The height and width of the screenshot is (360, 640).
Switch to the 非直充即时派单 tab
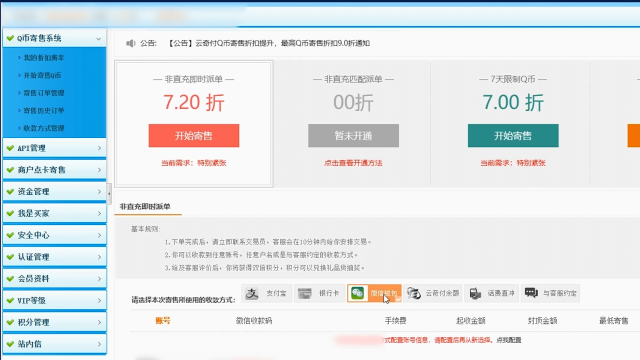[145, 207]
